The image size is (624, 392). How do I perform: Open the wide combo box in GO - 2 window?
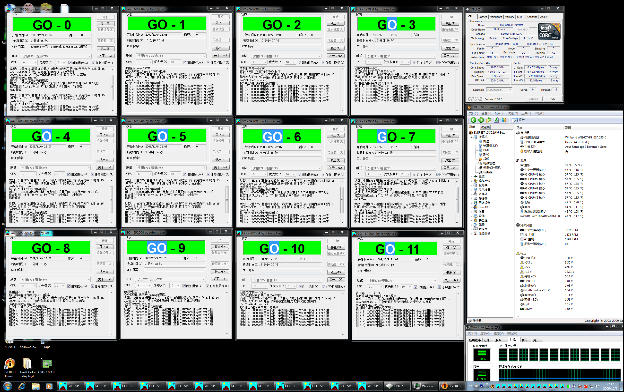pos(287,56)
